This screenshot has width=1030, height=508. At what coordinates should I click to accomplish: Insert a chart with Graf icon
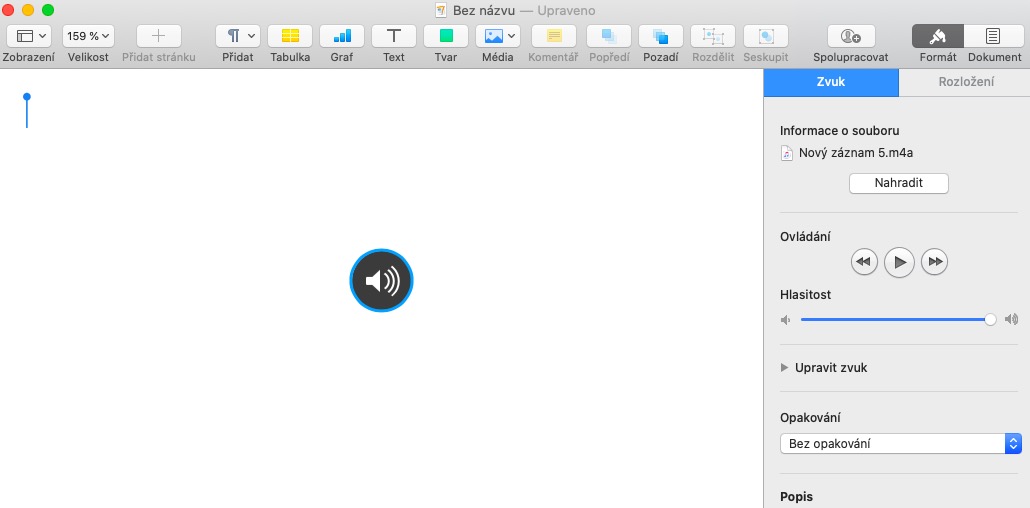pyautogui.click(x=342, y=36)
